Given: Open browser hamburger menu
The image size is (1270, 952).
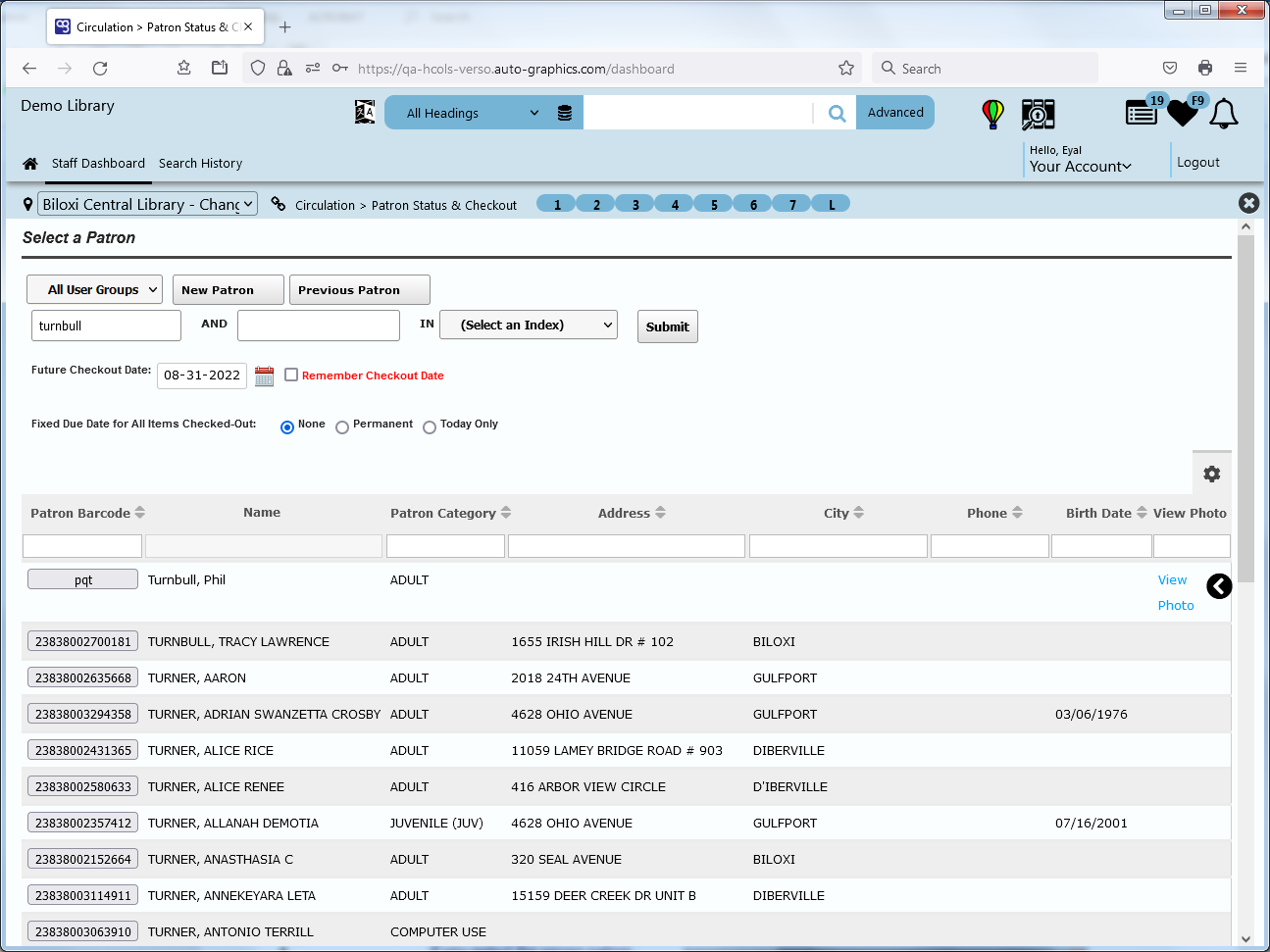Looking at the screenshot, I should click(x=1241, y=68).
